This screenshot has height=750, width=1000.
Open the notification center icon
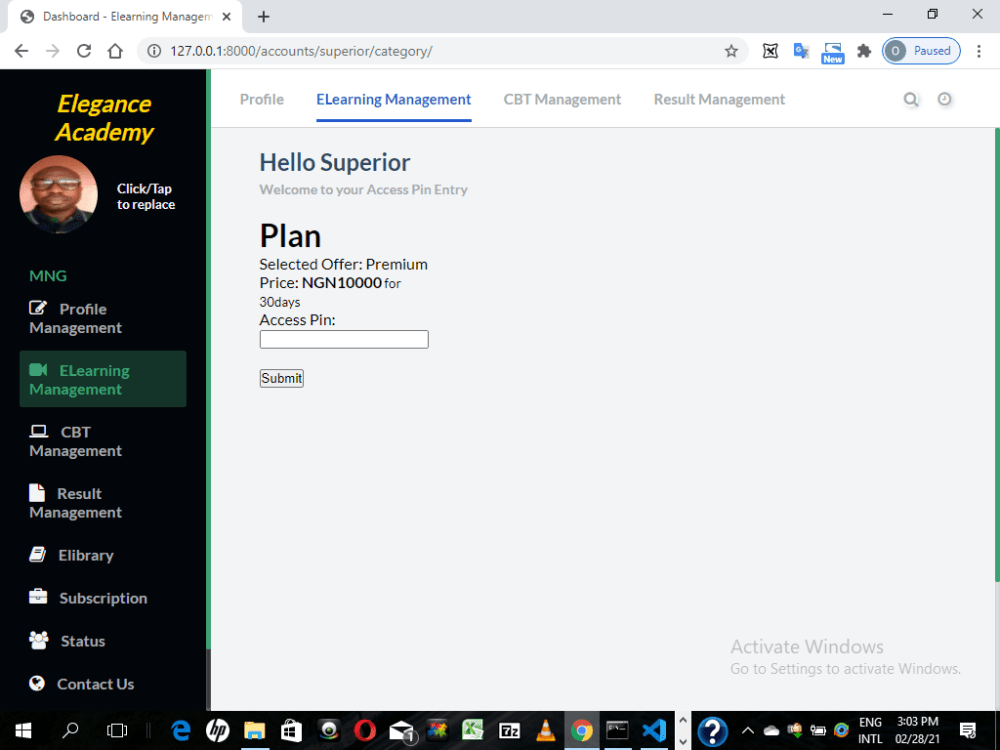[x=967, y=730]
